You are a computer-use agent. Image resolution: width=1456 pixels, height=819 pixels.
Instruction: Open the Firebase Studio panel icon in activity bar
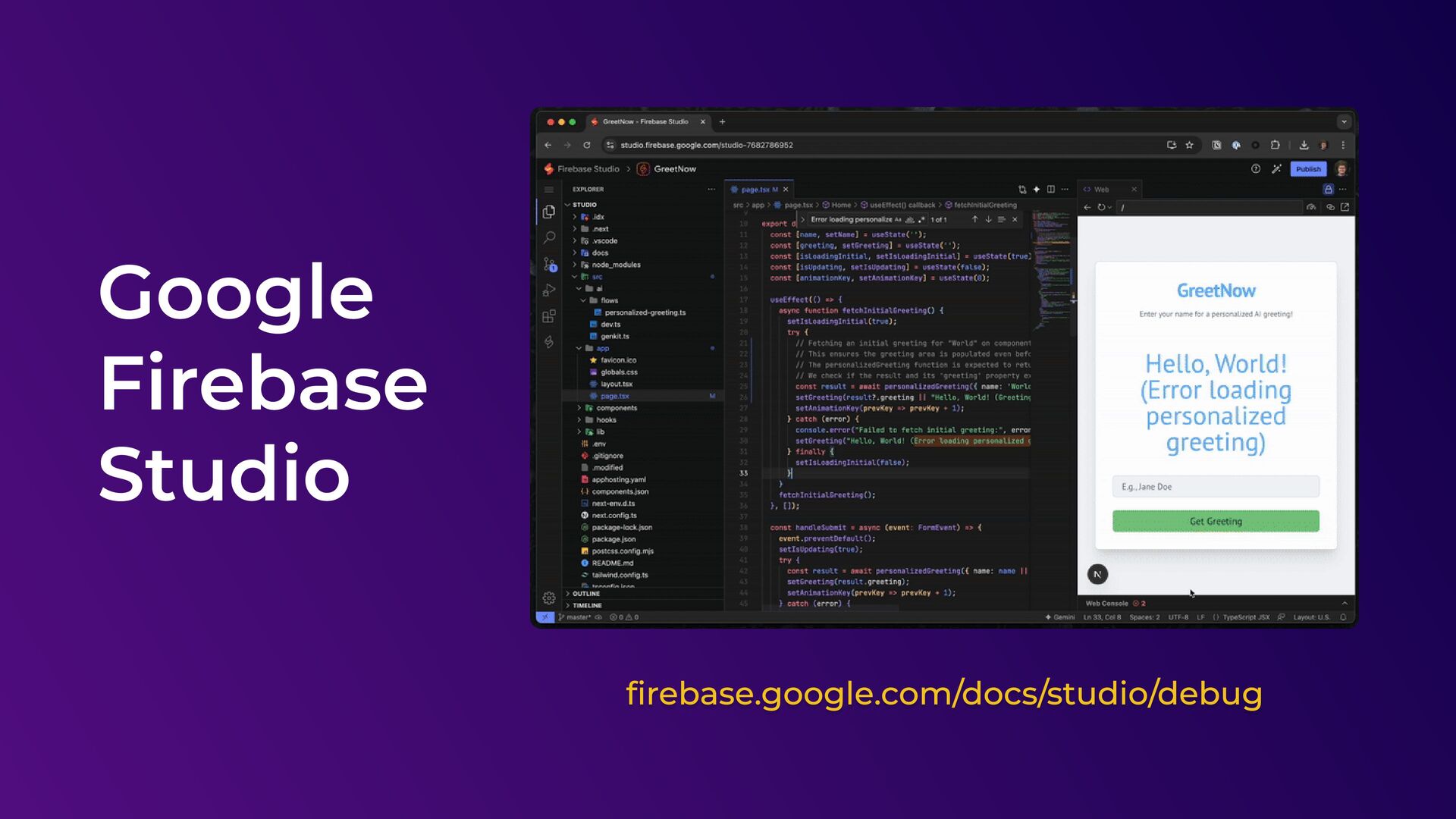tap(549, 342)
